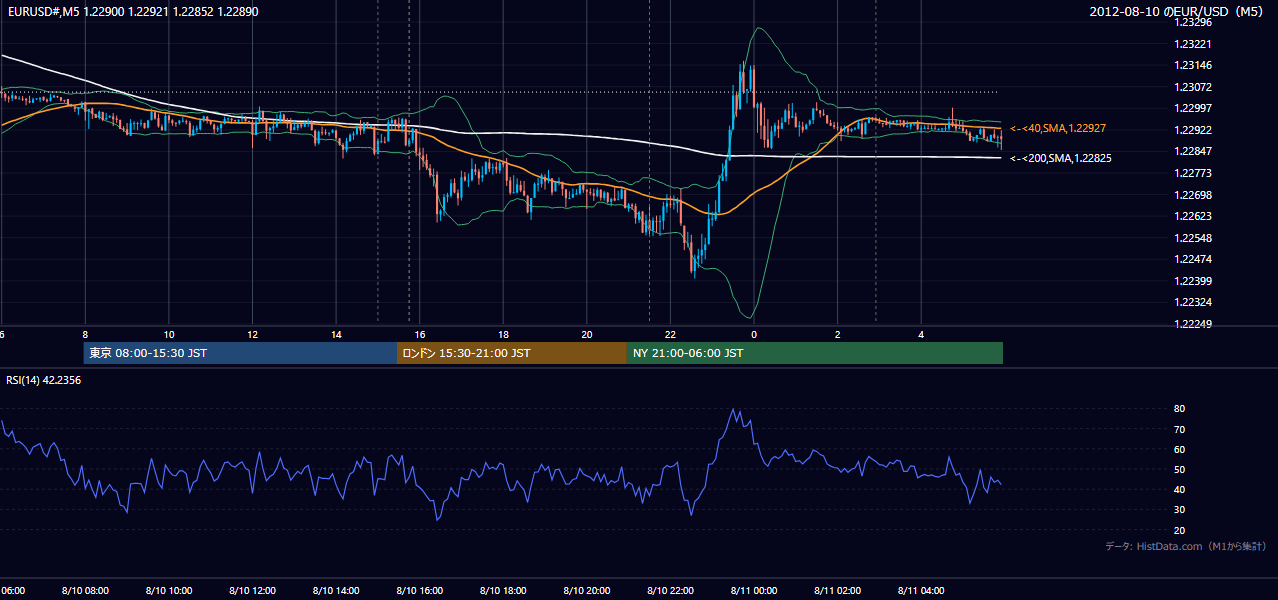Click the 1.22474 price axis label
The height and width of the screenshot is (600, 1278).
click(x=1192, y=259)
